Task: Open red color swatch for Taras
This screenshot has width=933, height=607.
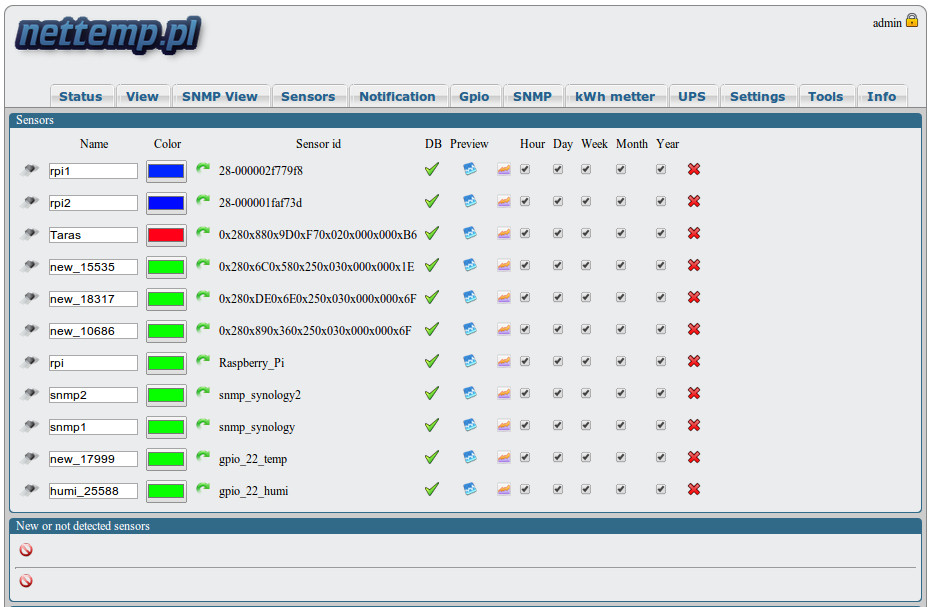Action: 166,235
